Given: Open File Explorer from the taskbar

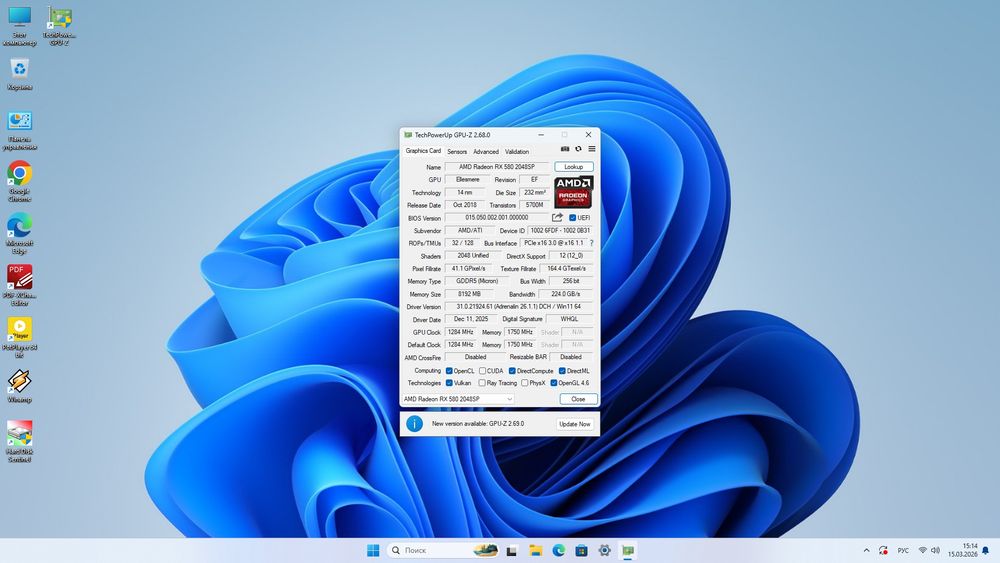Looking at the screenshot, I should tap(535, 551).
